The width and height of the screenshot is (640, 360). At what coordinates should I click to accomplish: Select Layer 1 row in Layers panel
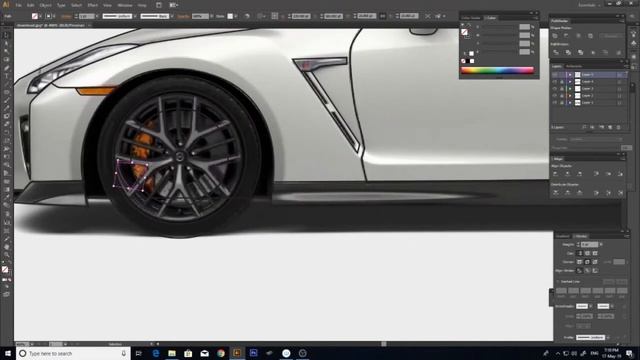pyautogui.click(x=589, y=102)
